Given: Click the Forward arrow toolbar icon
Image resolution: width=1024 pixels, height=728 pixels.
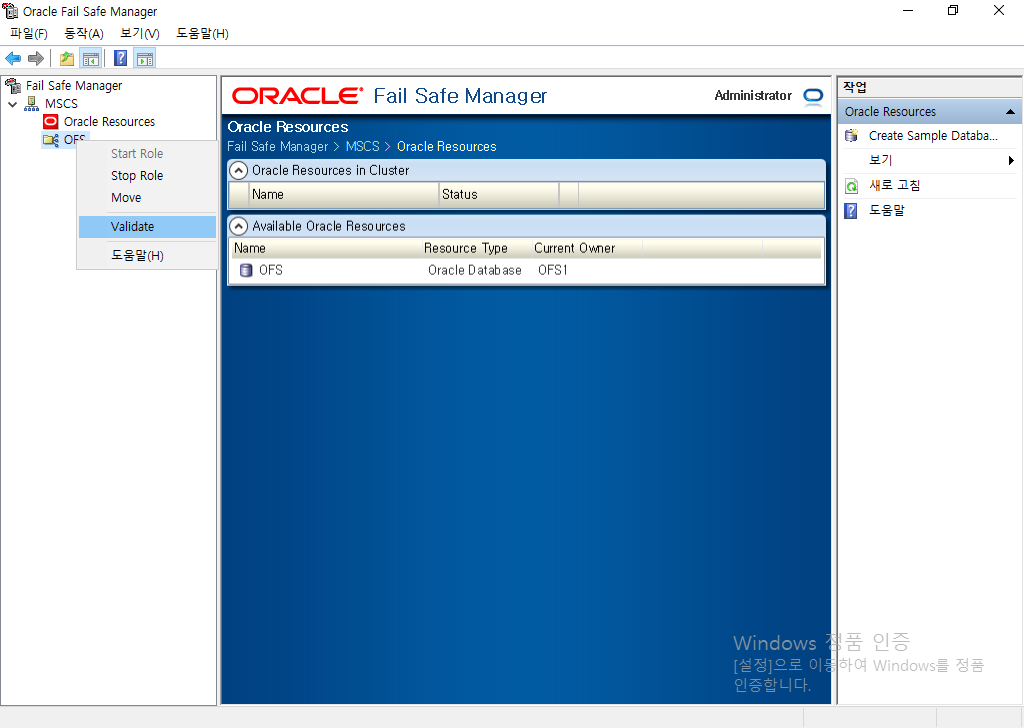Looking at the screenshot, I should pos(36,59).
